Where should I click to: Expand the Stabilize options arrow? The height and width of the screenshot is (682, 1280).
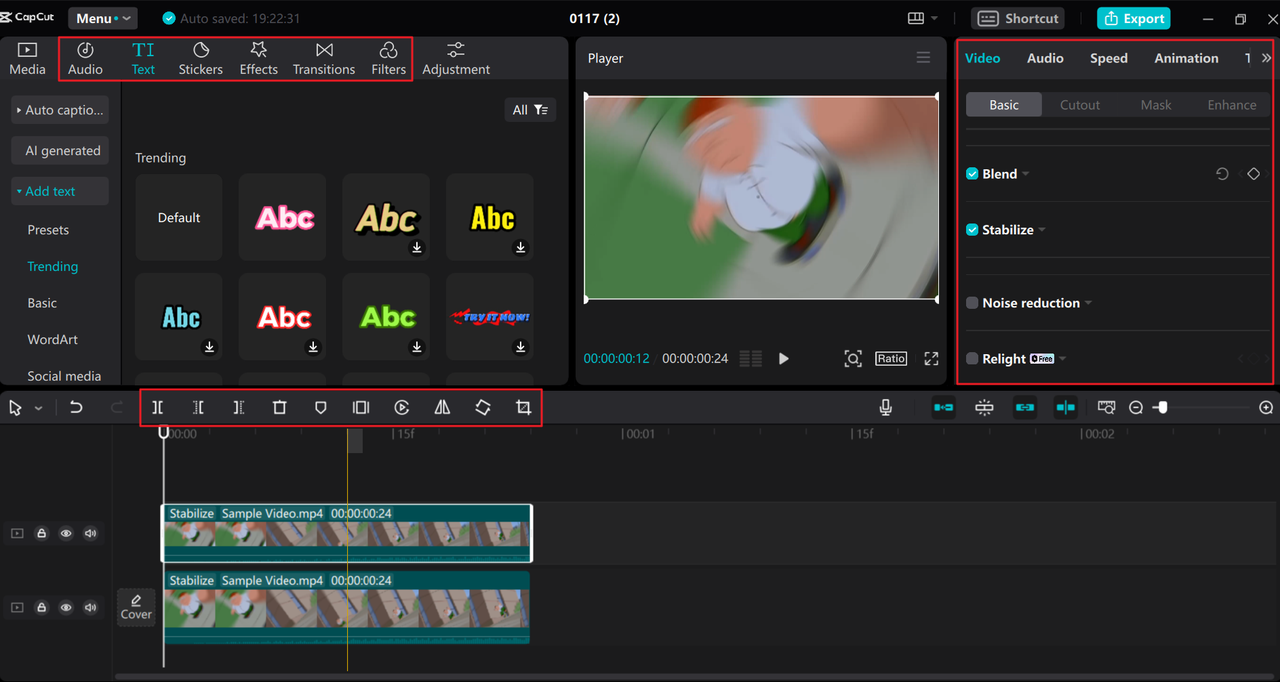tap(1042, 231)
